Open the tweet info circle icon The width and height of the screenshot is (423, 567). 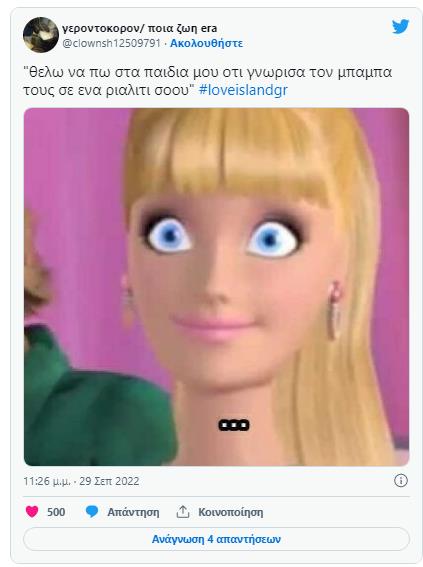pyautogui.click(x=401, y=481)
